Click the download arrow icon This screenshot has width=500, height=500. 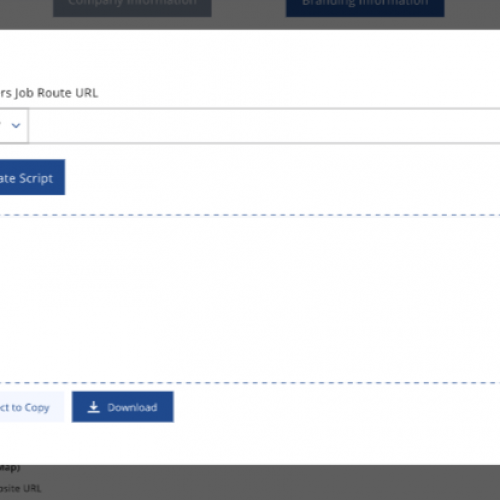click(94, 407)
